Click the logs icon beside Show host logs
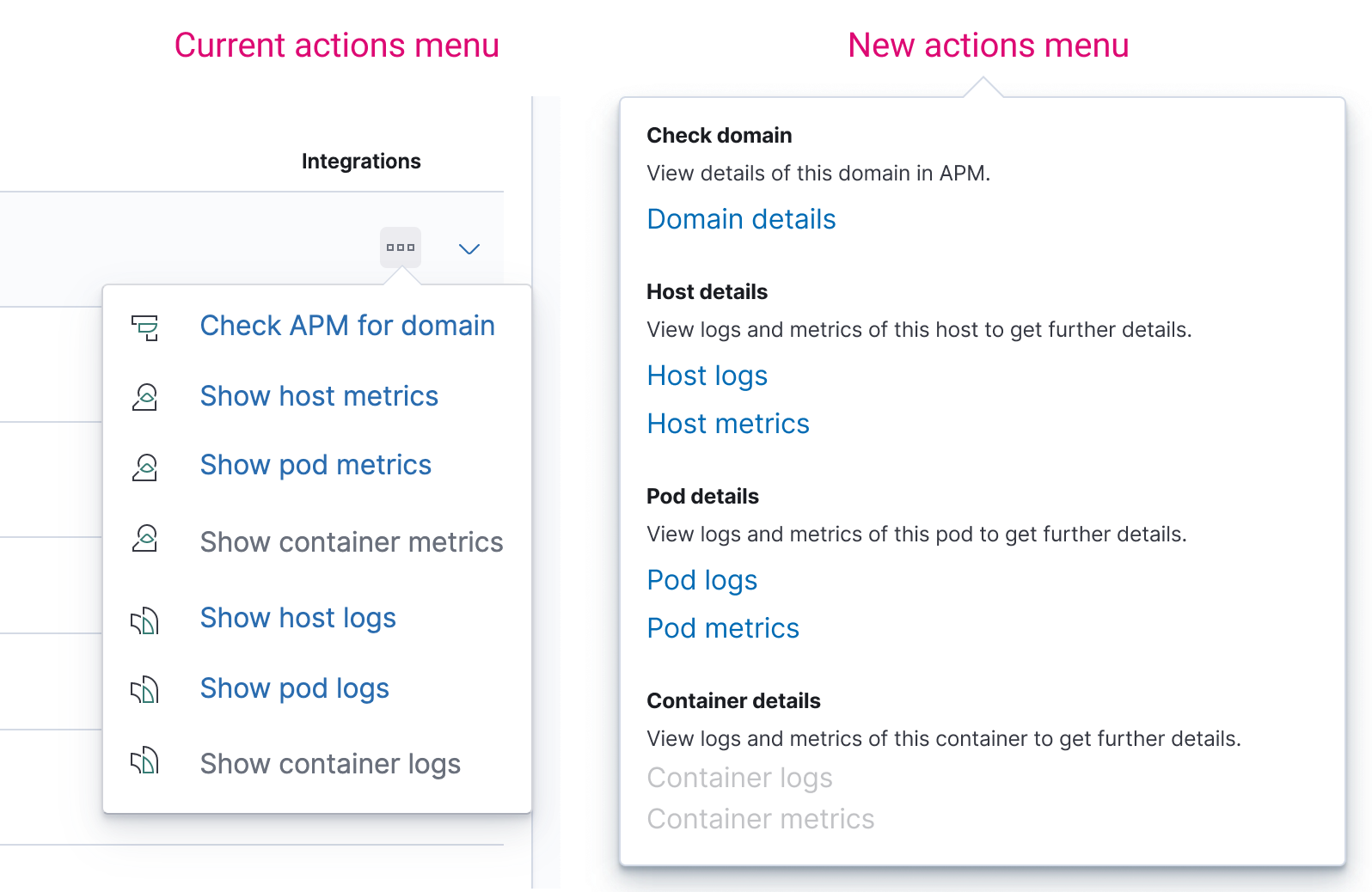 click(144, 620)
